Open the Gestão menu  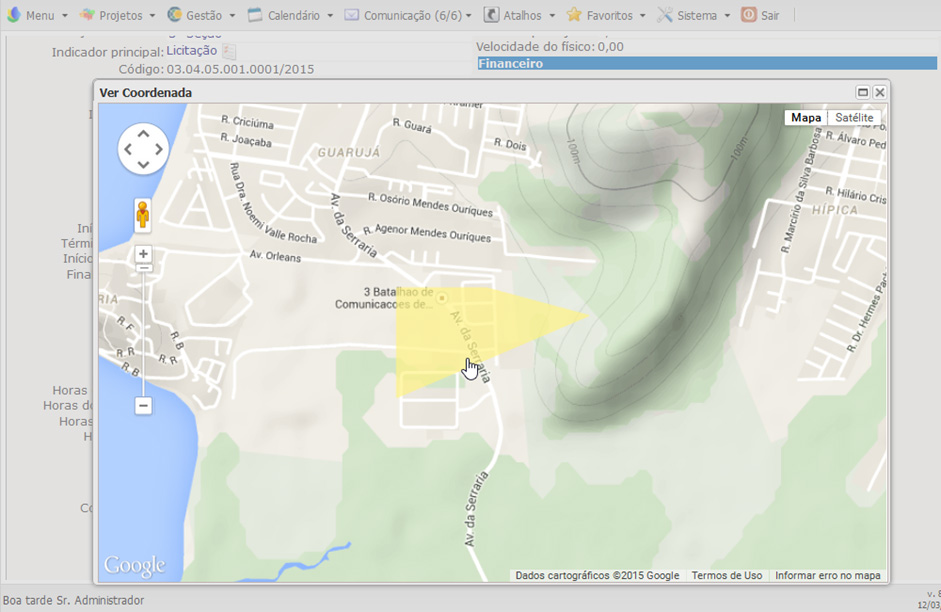[x=202, y=15]
